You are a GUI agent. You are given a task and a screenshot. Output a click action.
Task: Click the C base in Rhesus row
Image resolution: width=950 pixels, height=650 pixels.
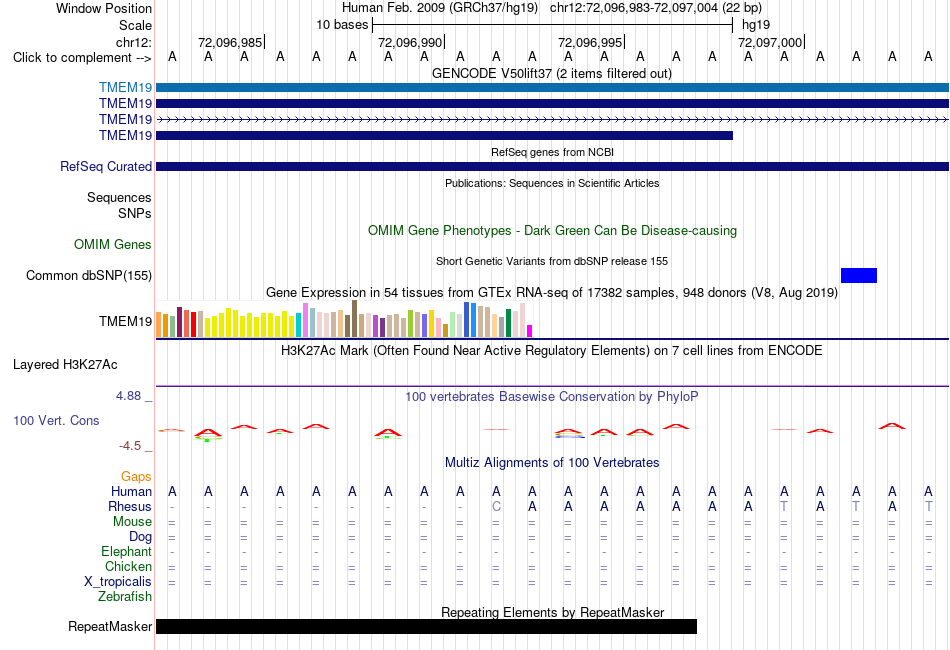tap(496, 506)
